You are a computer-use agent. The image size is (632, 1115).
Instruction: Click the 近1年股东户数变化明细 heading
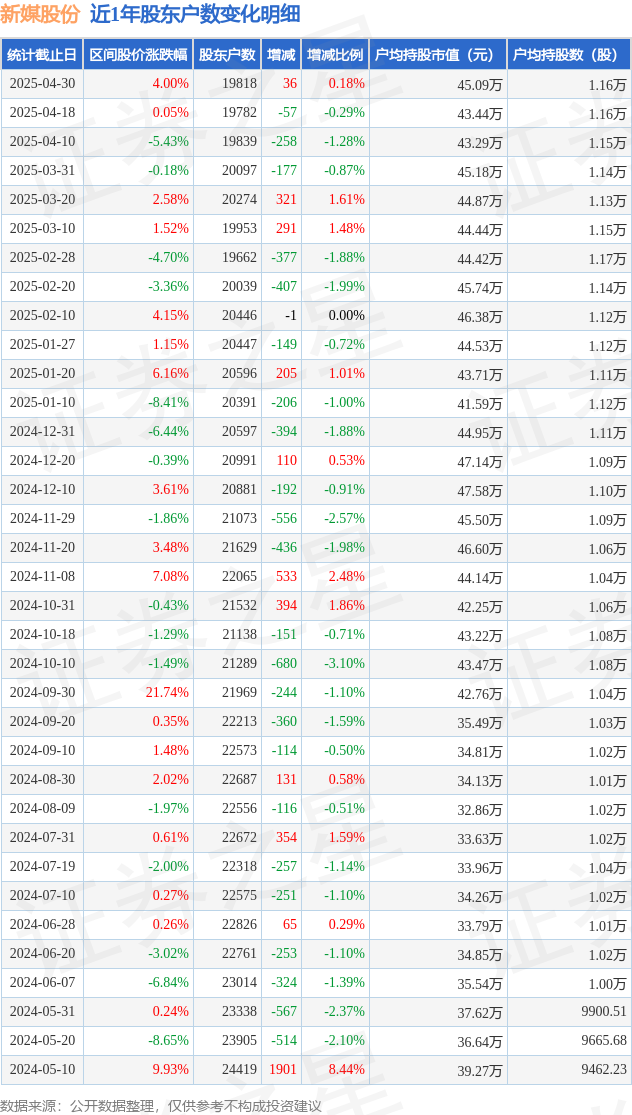(x=195, y=14)
